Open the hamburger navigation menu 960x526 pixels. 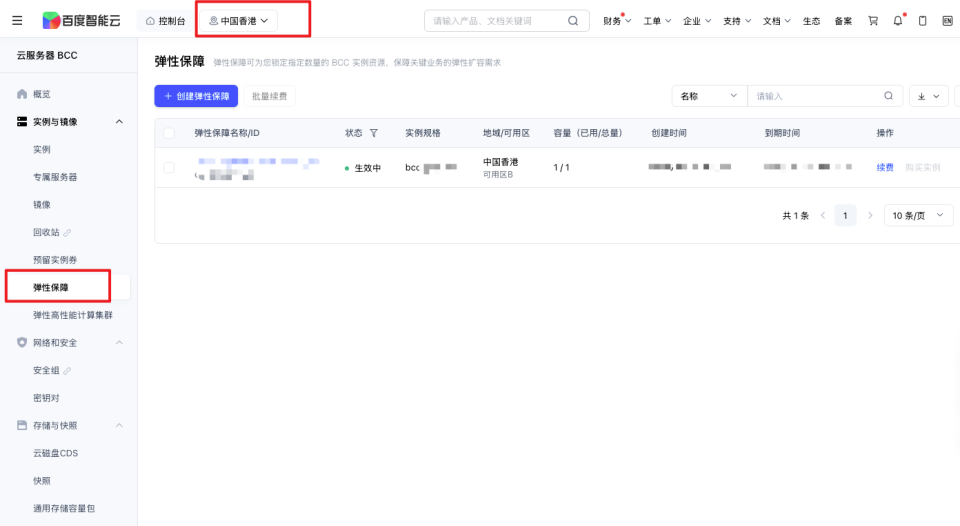pos(17,21)
